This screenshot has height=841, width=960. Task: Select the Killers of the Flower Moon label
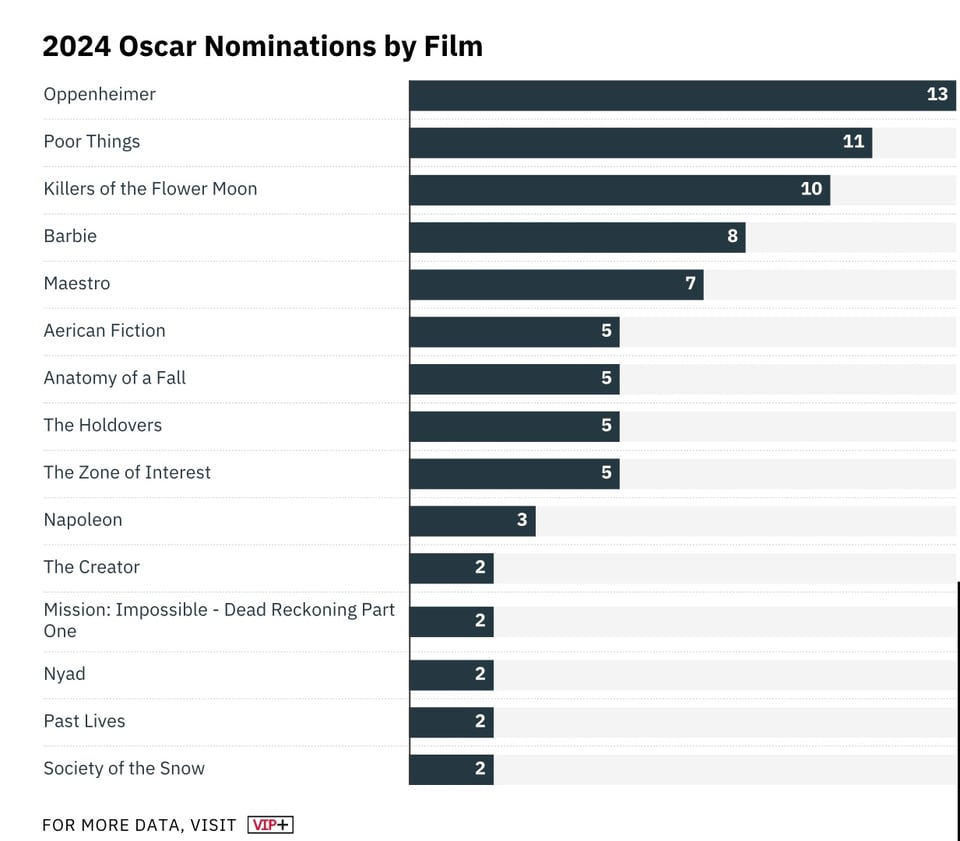click(150, 189)
